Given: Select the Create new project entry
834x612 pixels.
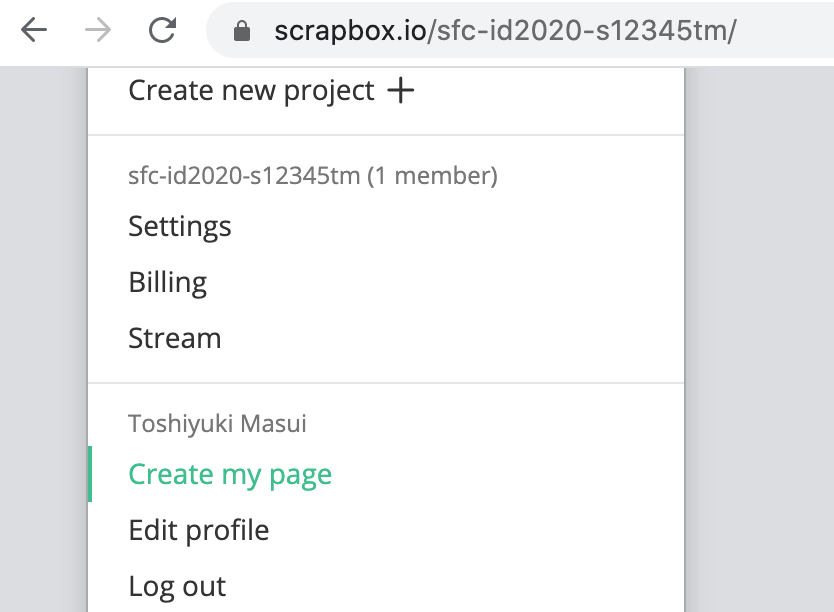Looking at the screenshot, I should tap(251, 91).
